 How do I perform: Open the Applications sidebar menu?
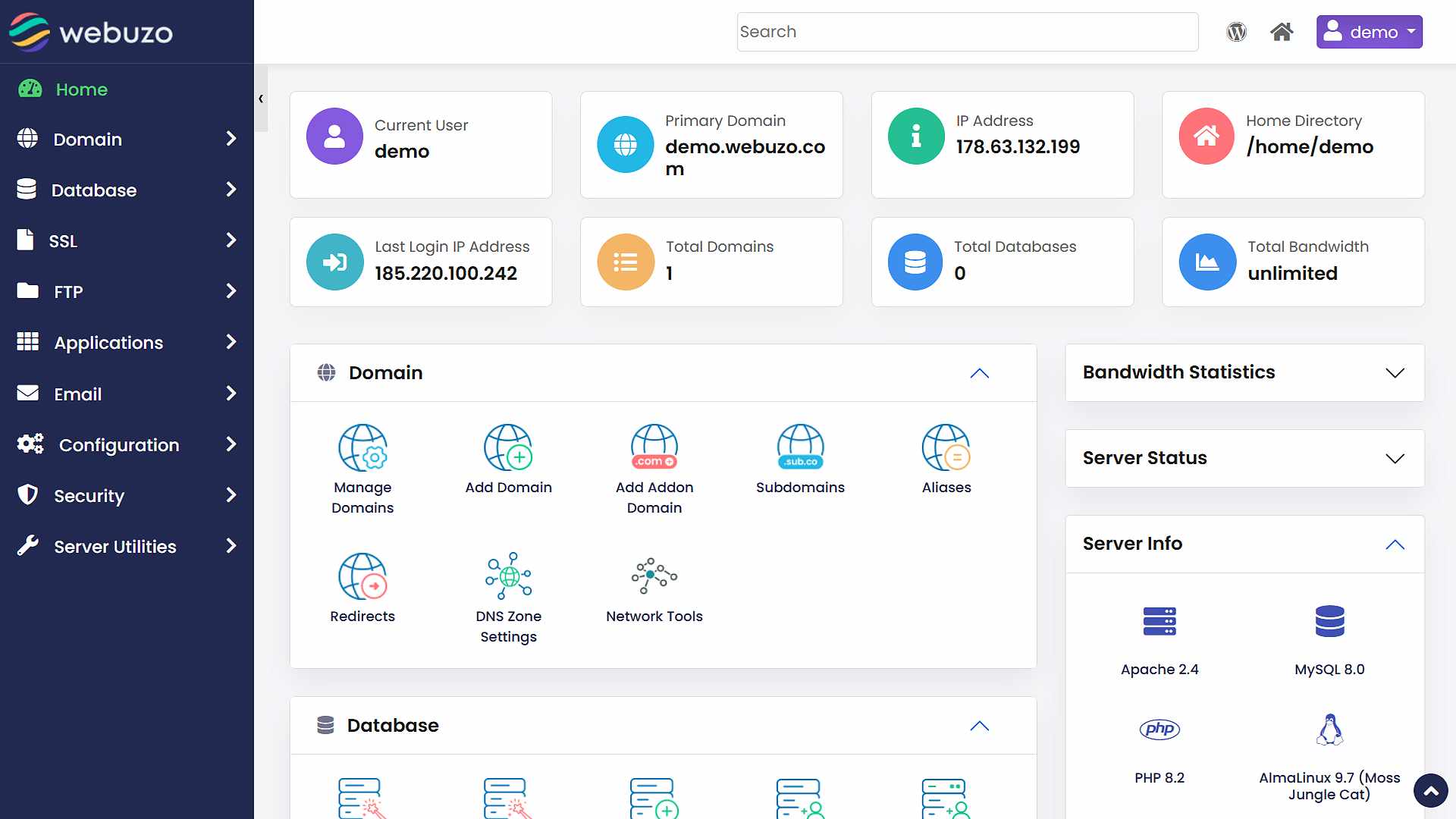[x=127, y=342]
